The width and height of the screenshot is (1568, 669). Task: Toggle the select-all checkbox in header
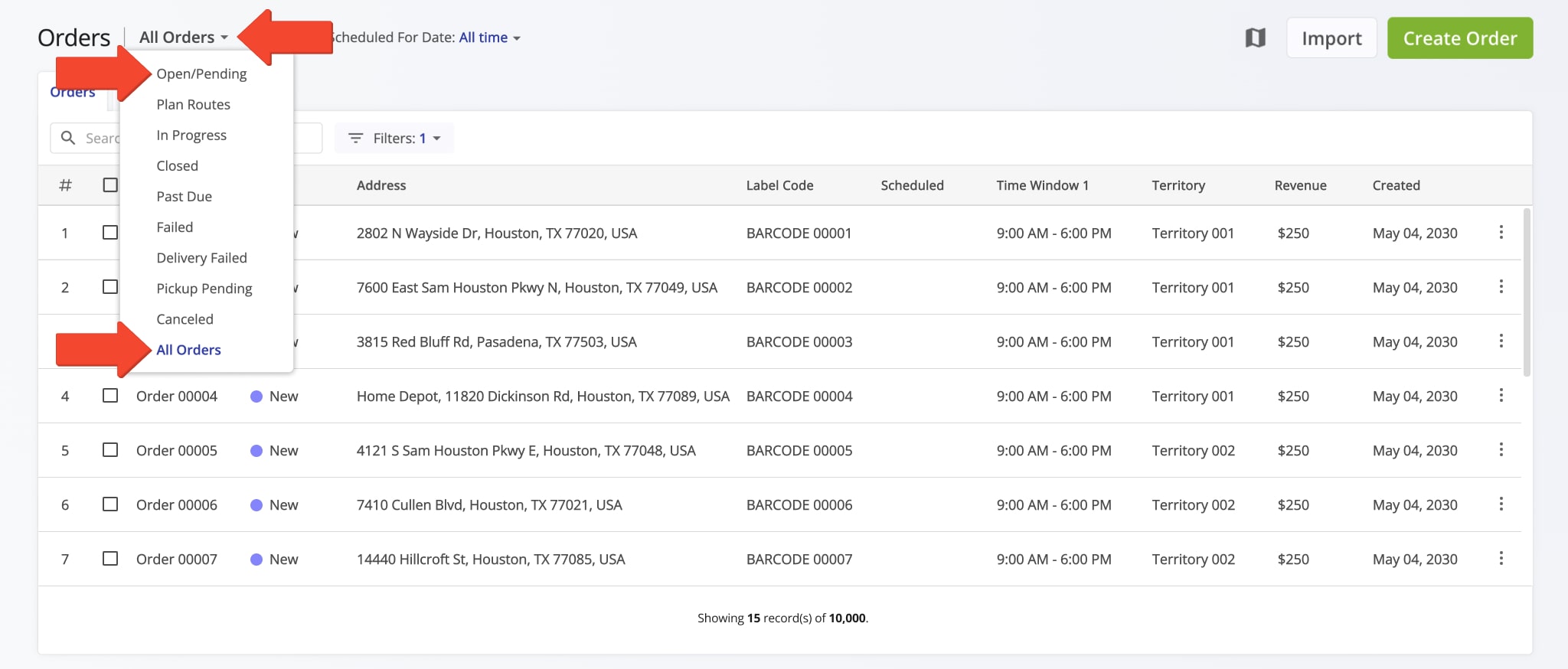(x=110, y=184)
